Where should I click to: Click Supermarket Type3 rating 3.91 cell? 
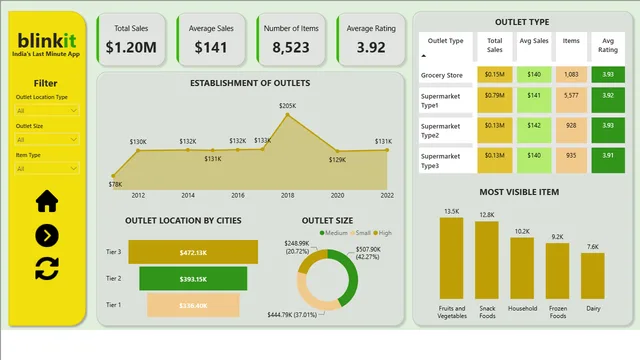(x=608, y=160)
